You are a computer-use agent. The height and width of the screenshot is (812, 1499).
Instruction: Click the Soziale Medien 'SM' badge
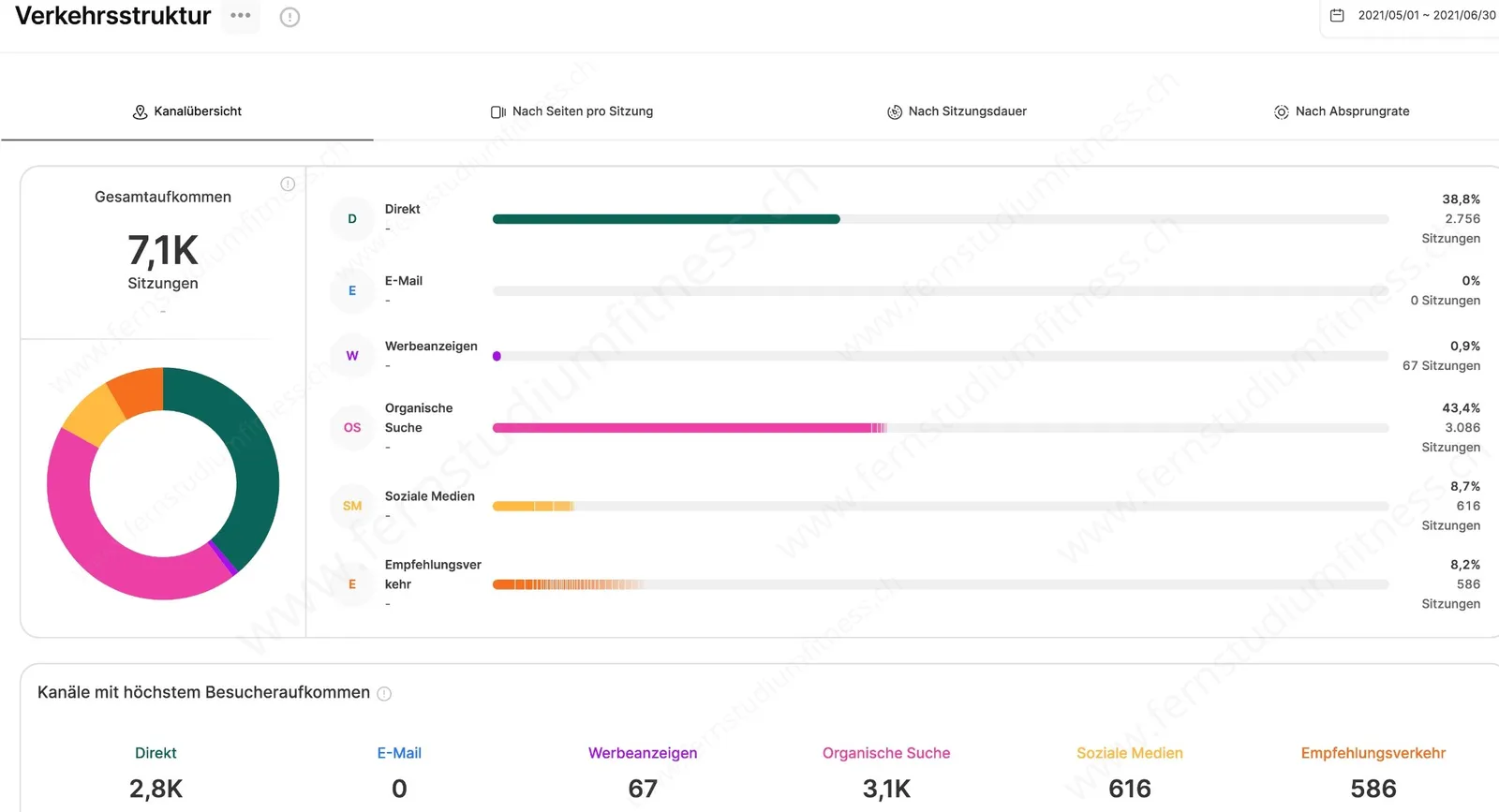pyautogui.click(x=352, y=506)
